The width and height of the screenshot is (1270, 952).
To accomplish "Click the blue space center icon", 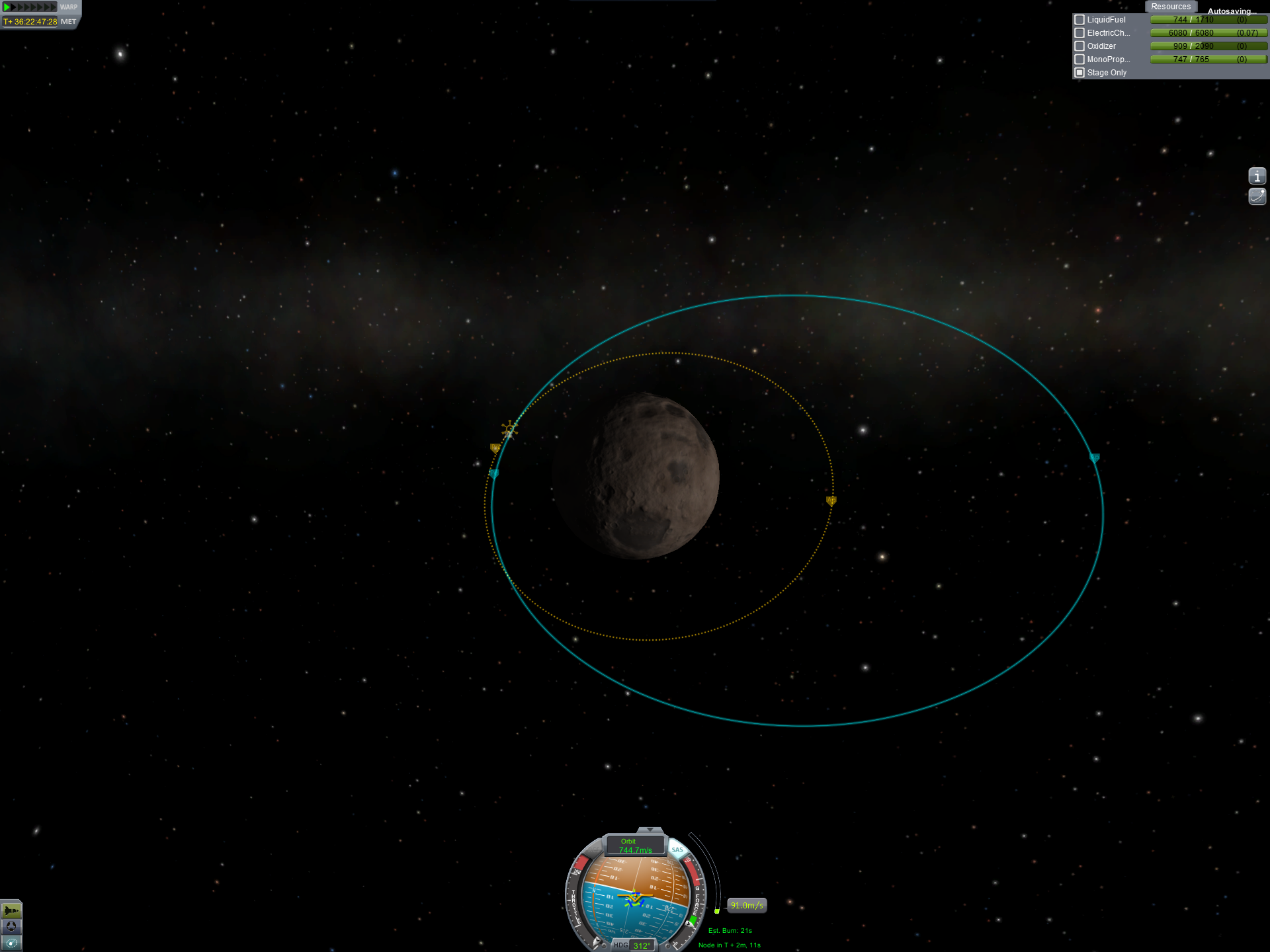I will coord(11,927).
